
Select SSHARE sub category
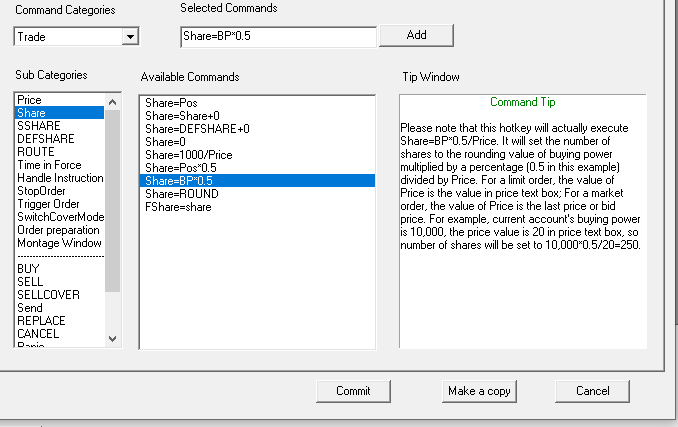(38, 126)
